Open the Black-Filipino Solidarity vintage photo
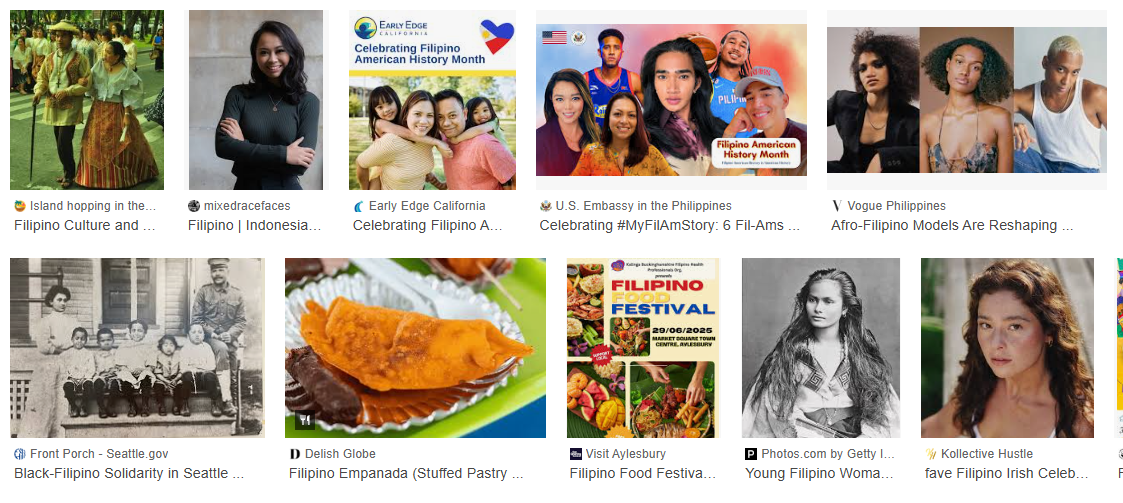This screenshot has width=1123, height=503. pos(137,348)
